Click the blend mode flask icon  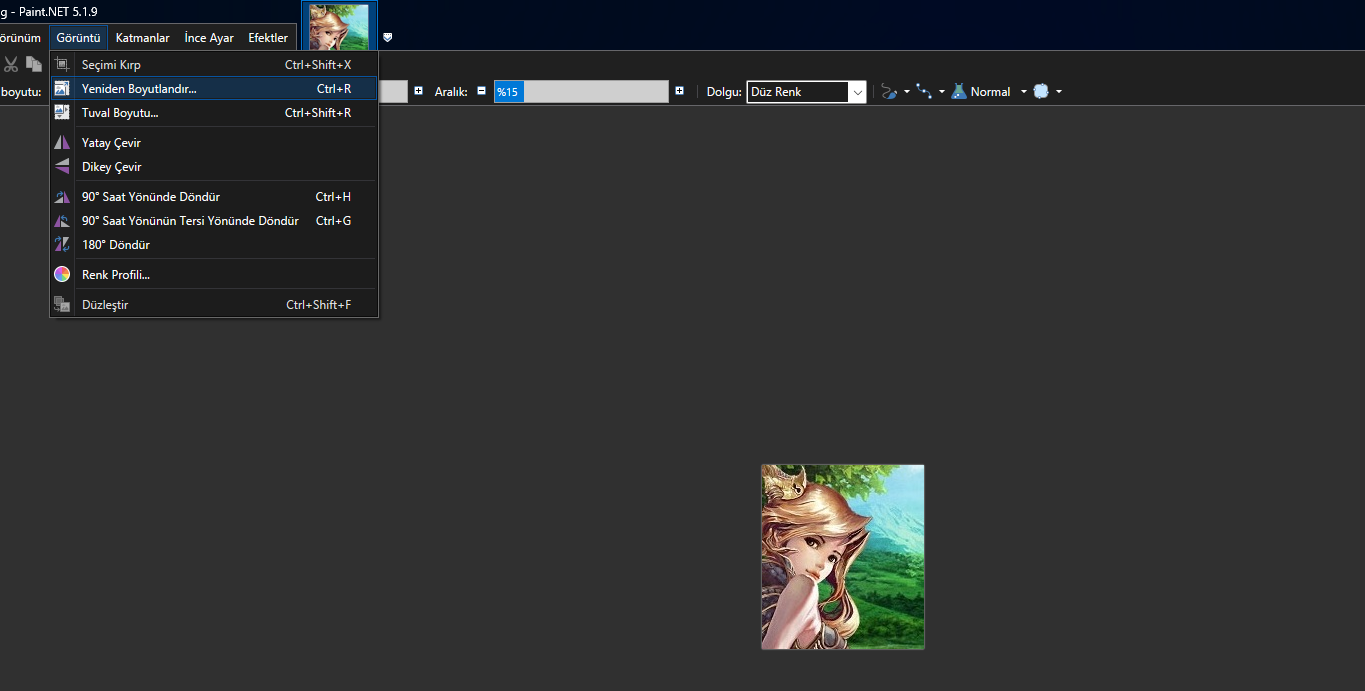(x=959, y=91)
